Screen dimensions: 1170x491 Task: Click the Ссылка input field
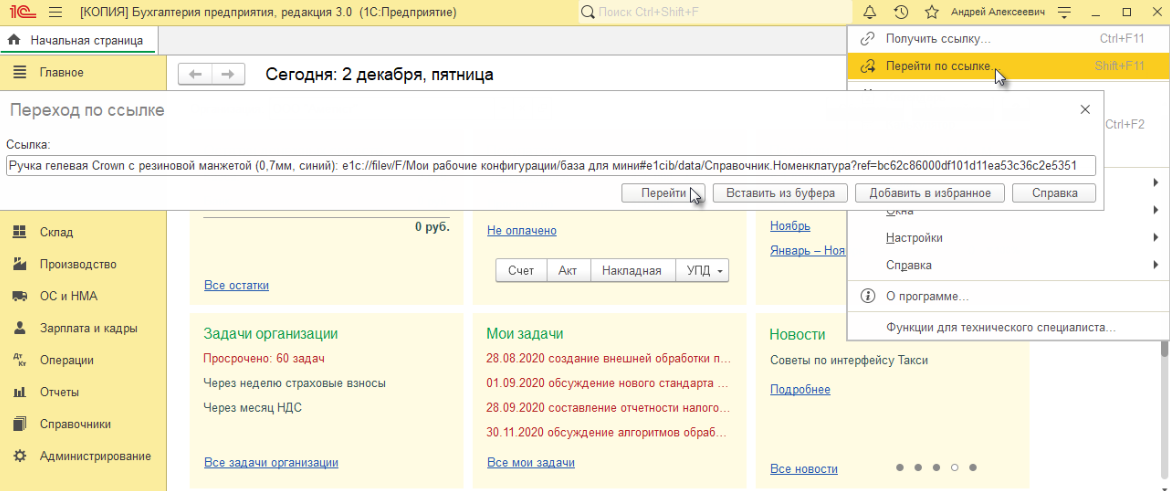pos(550,165)
